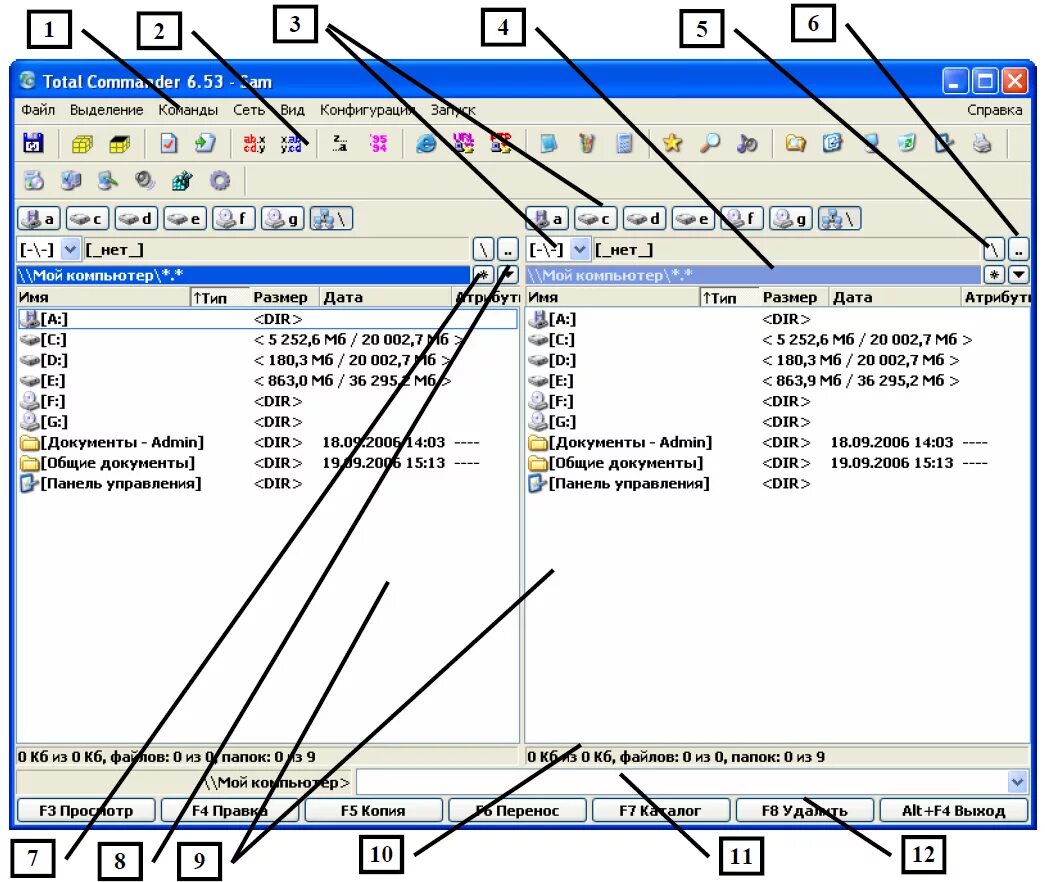Click the blue floppy disk toolbar icon
This screenshot has height=882, width=1045.
tap(33, 143)
